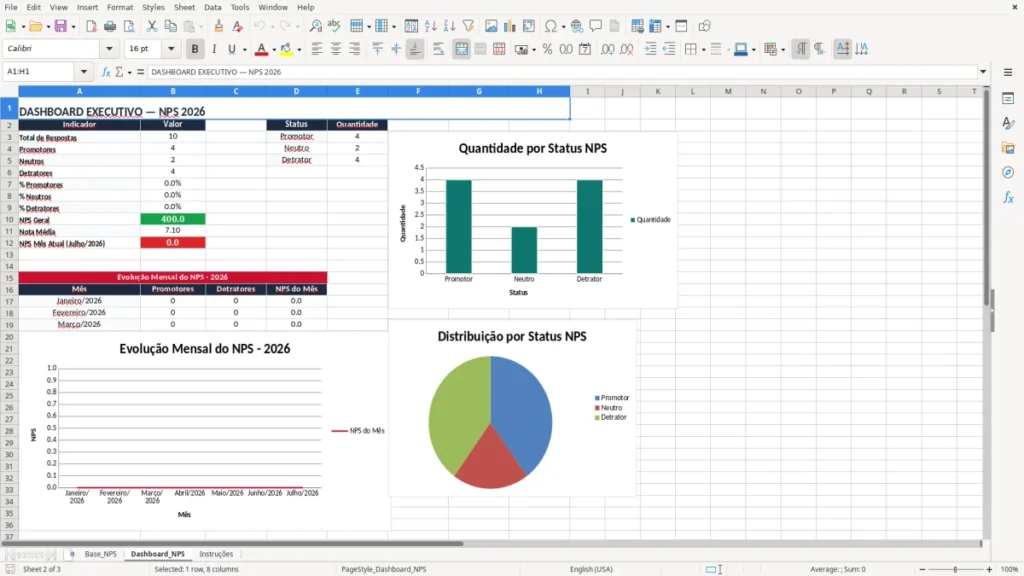Open the Save button dropdown arrow
The width and height of the screenshot is (1024, 576).
click(x=73, y=27)
